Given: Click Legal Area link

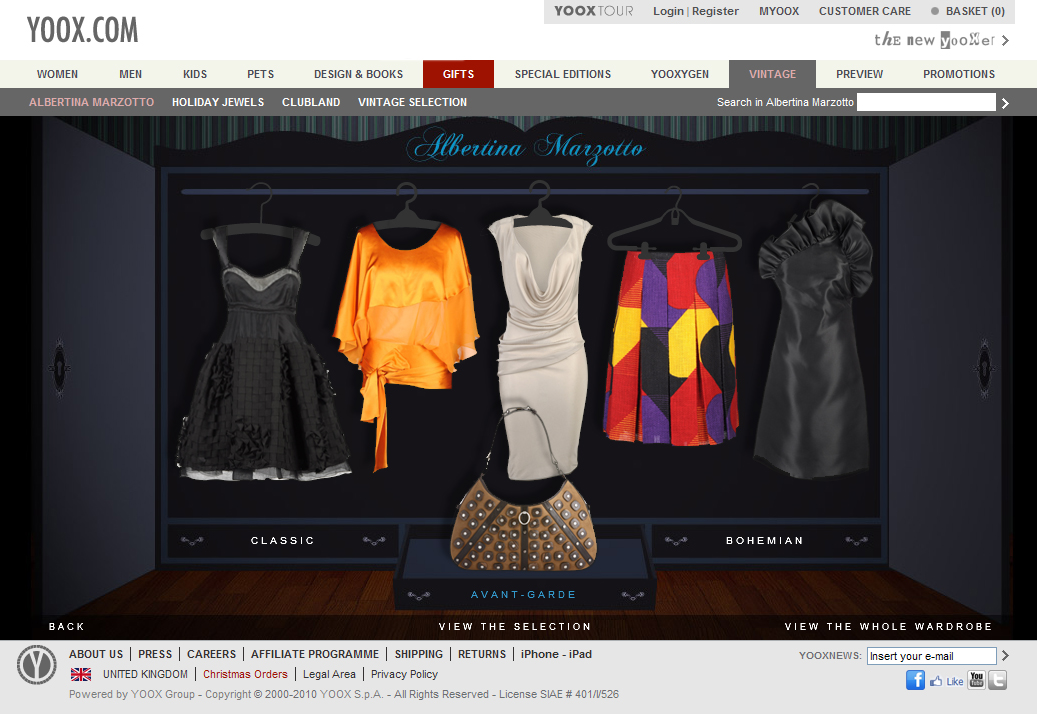Looking at the screenshot, I should click(329, 674).
